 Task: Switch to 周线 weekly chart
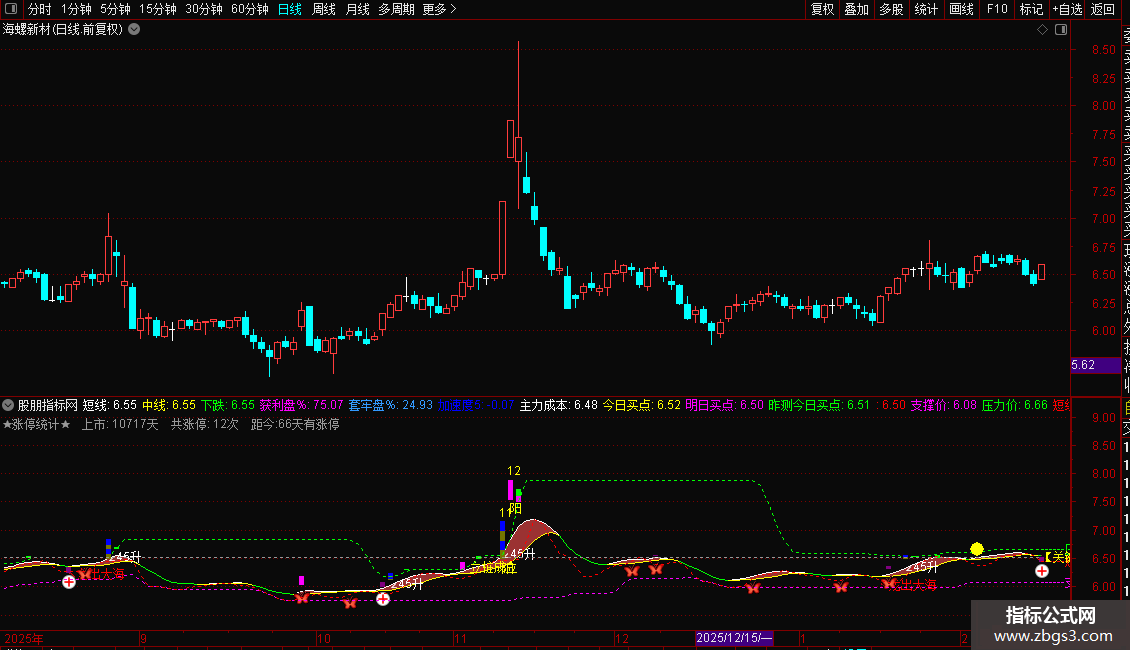point(324,9)
